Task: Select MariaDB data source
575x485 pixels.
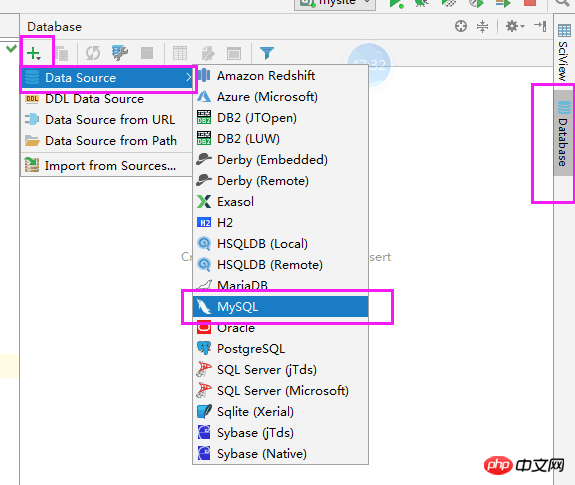Action: (281, 285)
